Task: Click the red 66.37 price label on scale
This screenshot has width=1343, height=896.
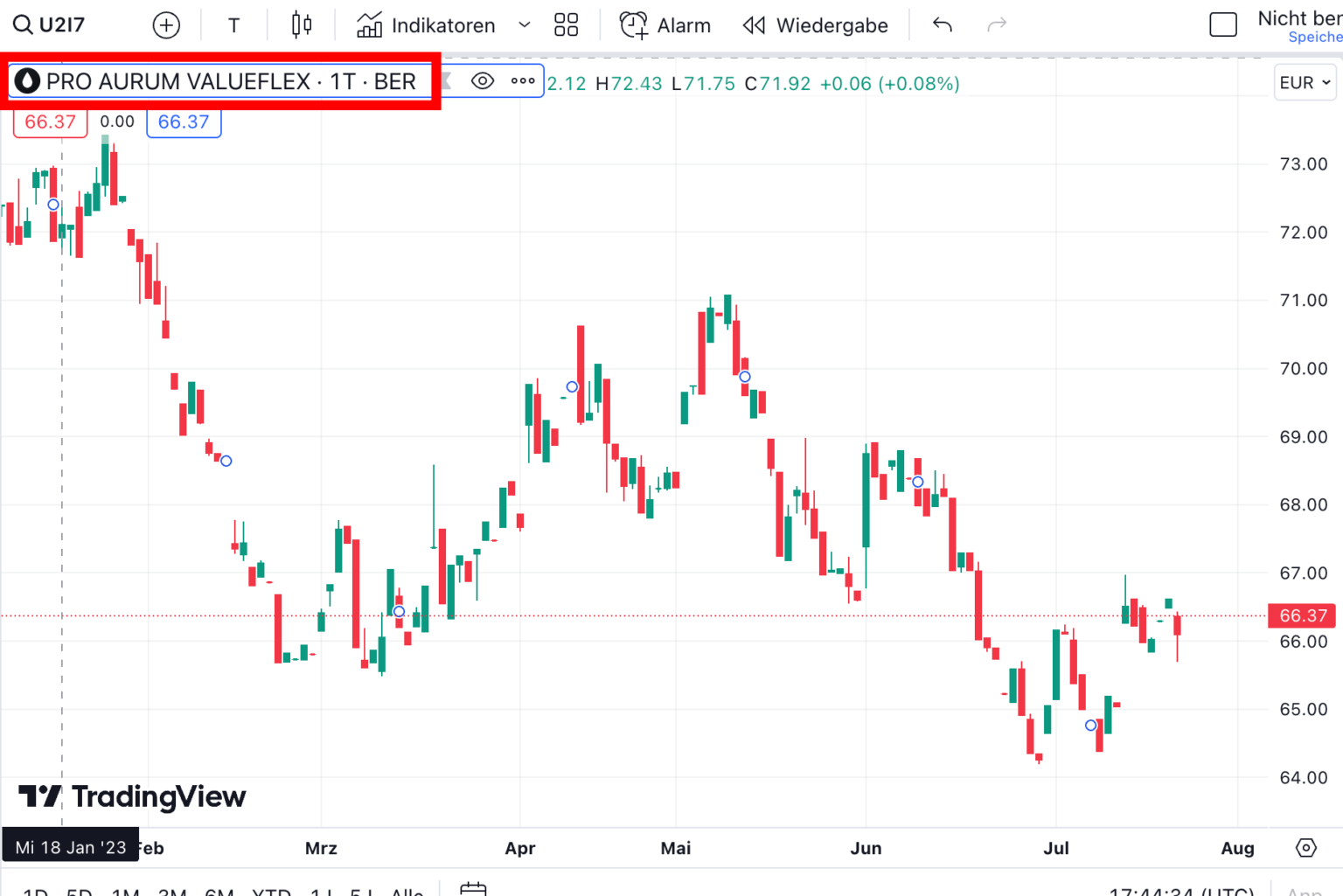Action: pos(1303,615)
